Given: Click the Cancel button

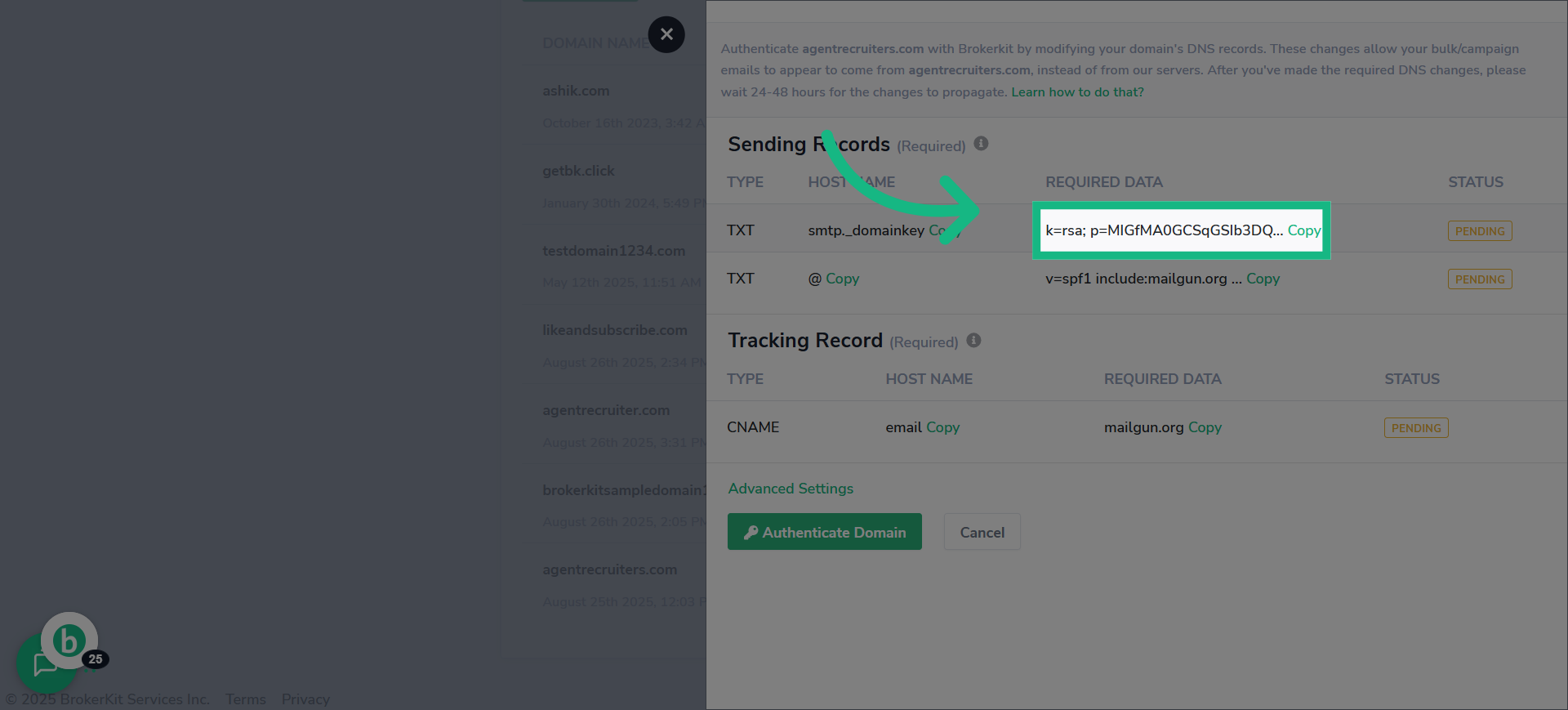Looking at the screenshot, I should click(x=982, y=532).
